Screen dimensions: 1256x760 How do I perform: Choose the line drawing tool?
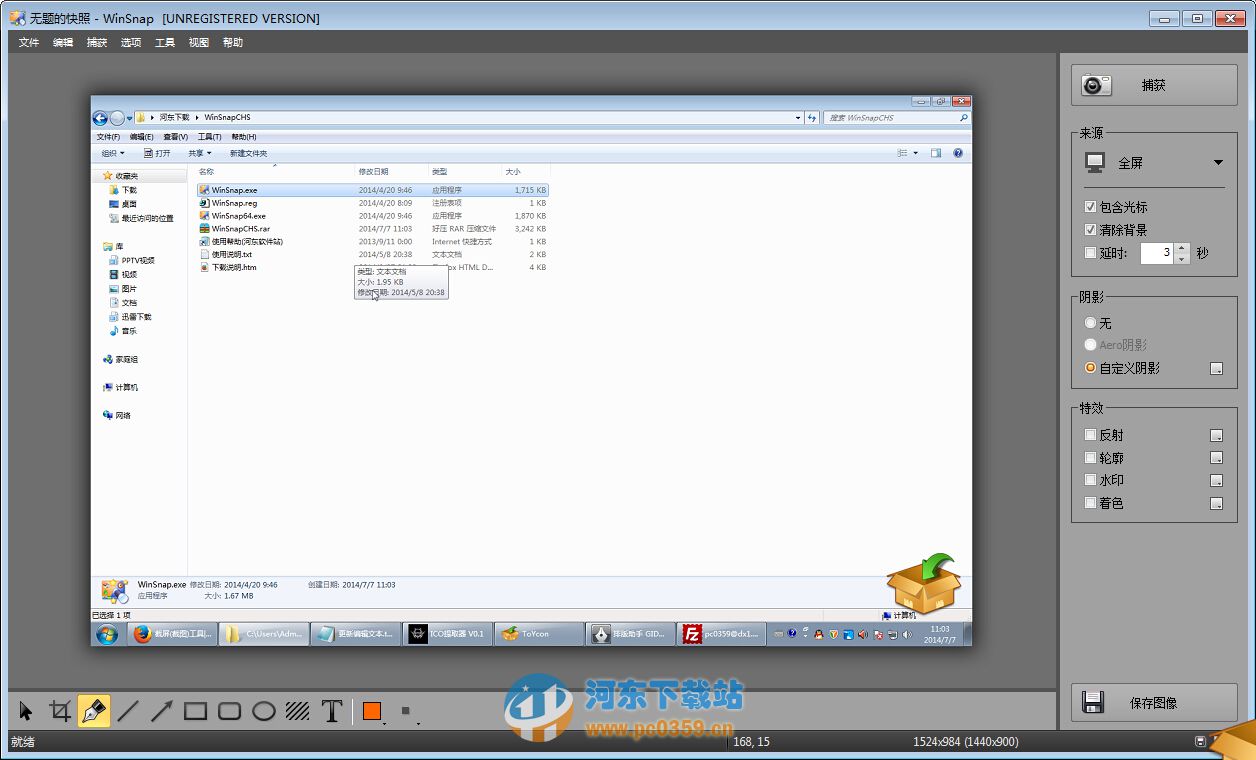tap(128, 710)
